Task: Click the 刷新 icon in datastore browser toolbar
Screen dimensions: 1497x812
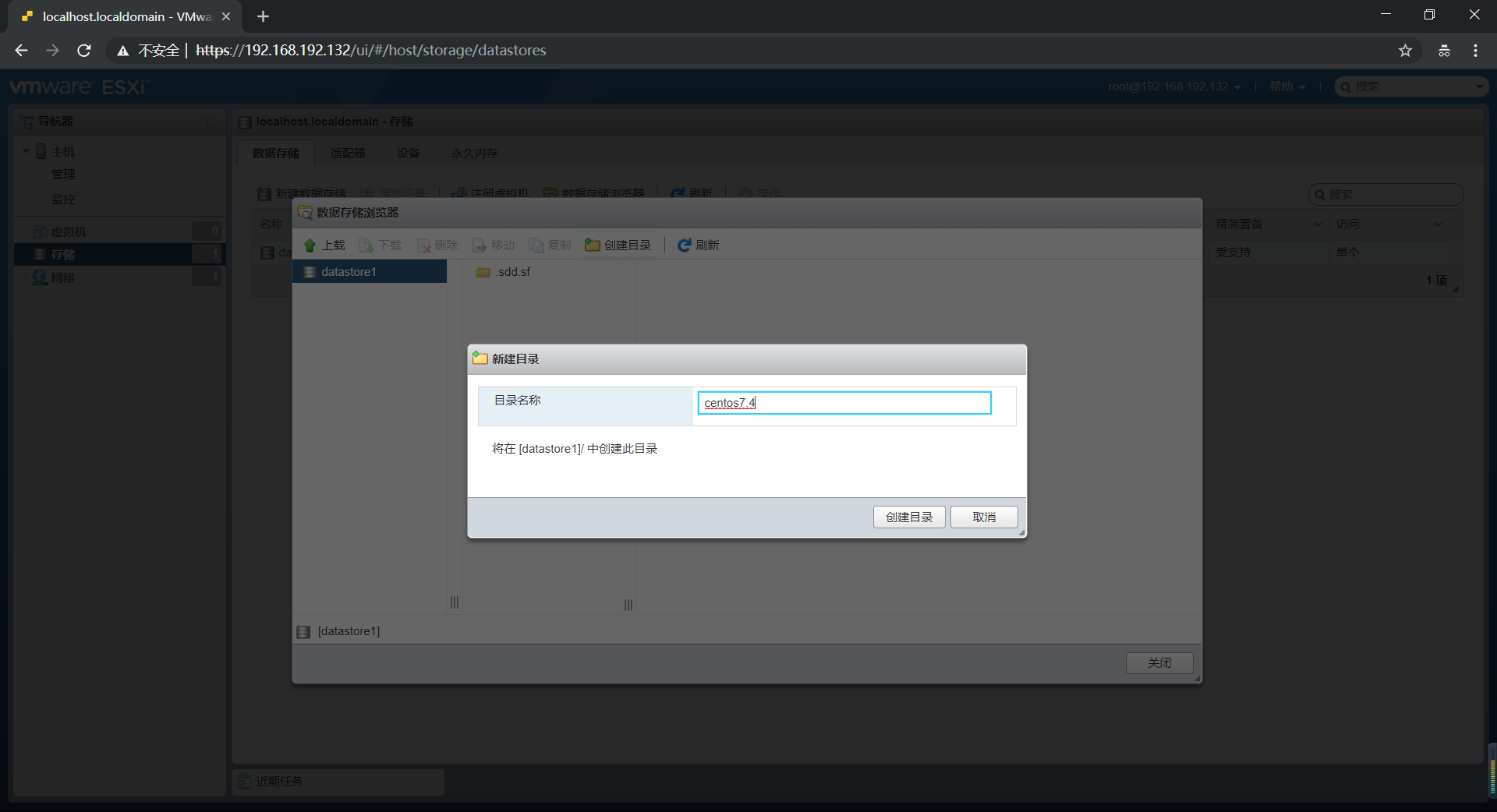Action: (x=684, y=245)
